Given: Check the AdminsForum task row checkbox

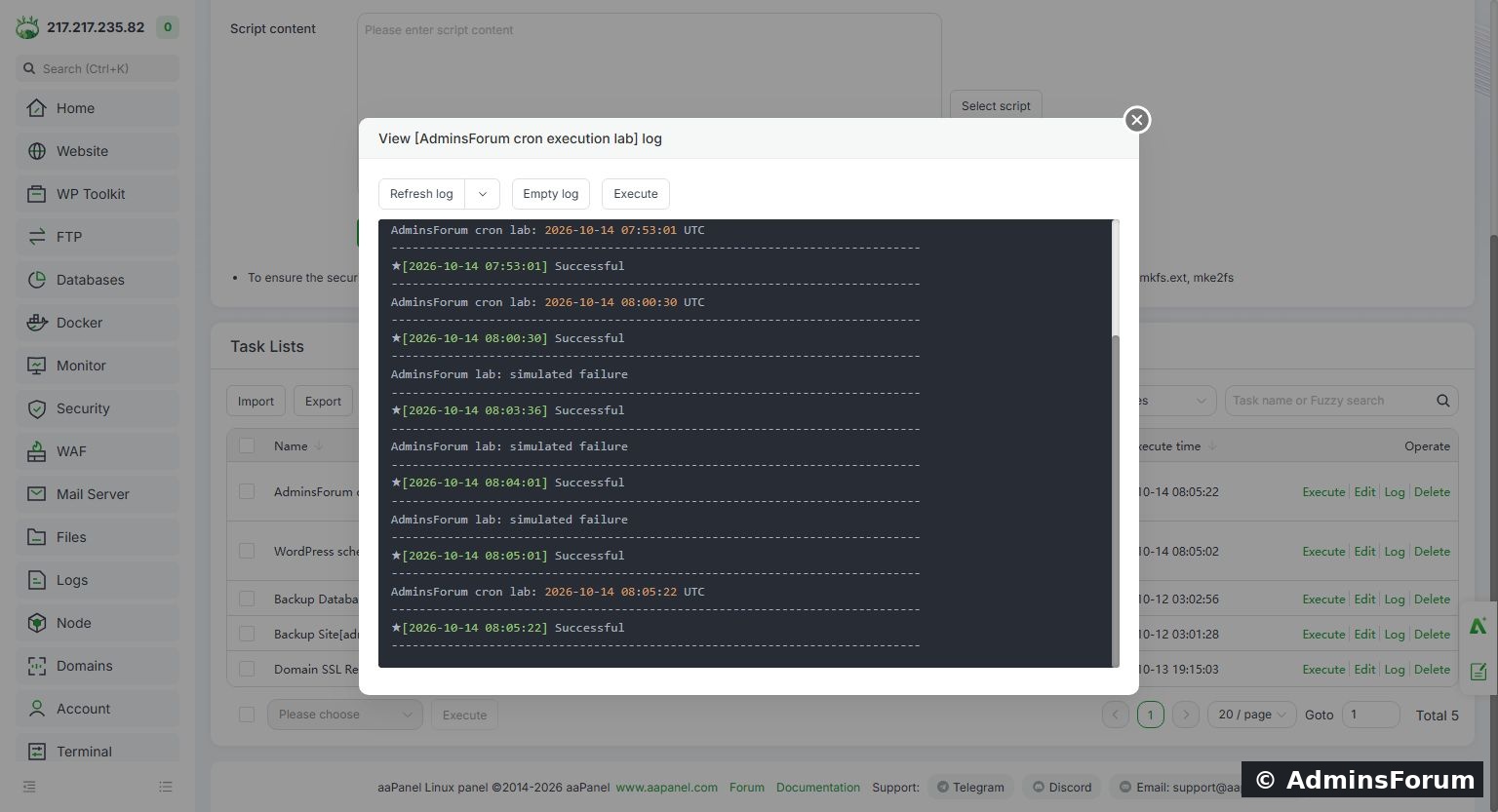Looking at the screenshot, I should tap(247, 491).
